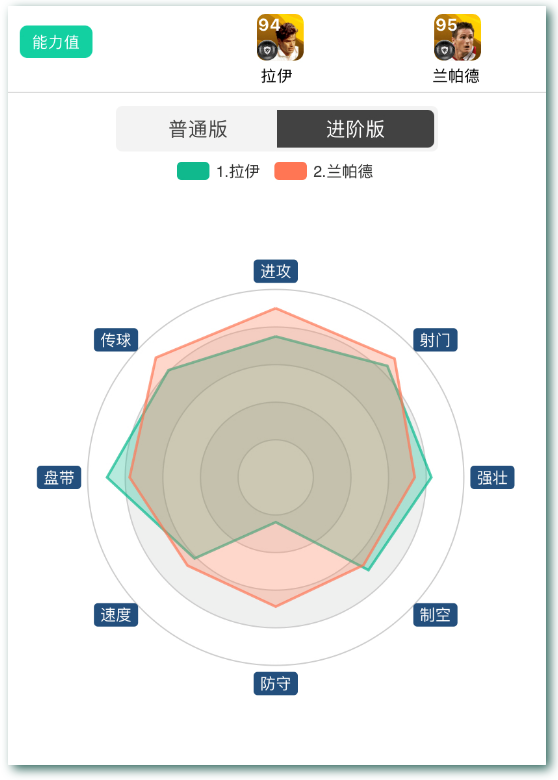Click the 兰帕德 name under the avatar

click(x=456, y=76)
